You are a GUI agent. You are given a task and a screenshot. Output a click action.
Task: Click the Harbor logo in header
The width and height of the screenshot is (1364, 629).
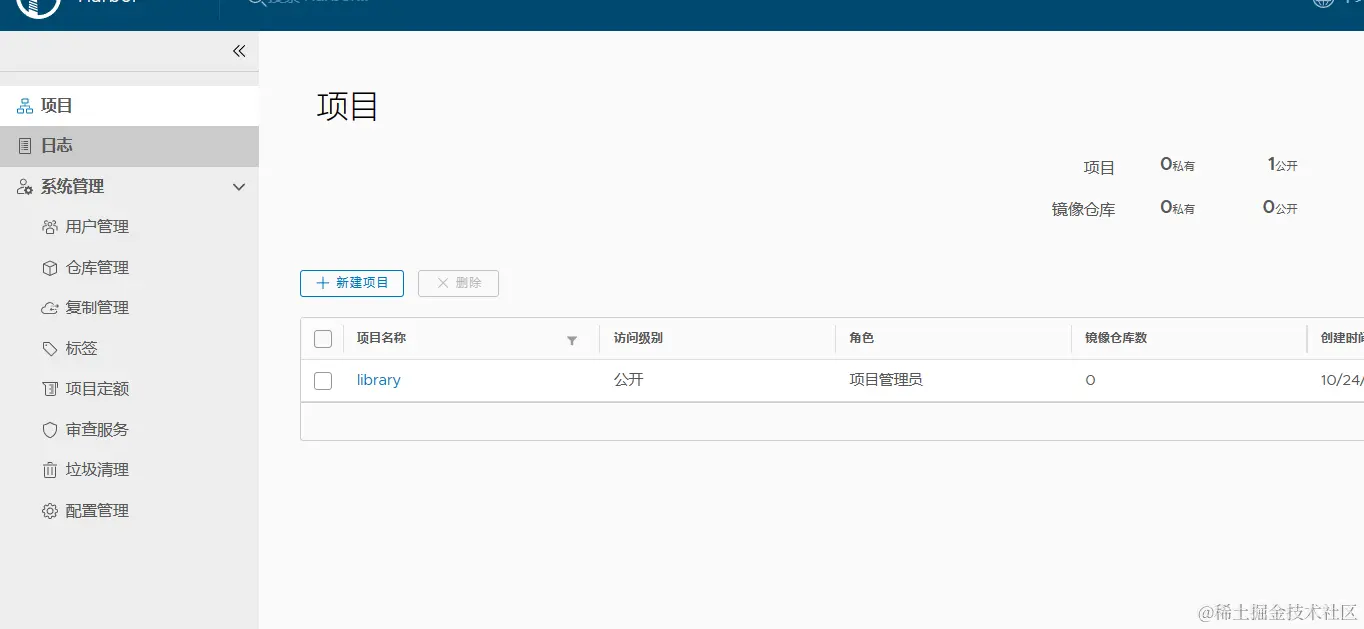click(x=40, y=7)
